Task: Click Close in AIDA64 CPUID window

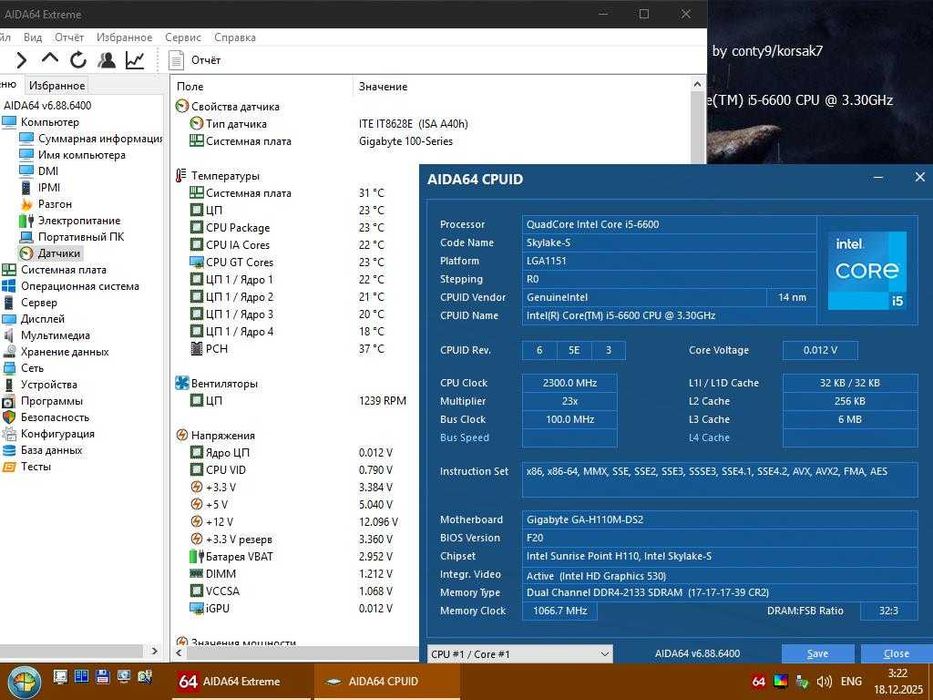Action: pos(896,654)
